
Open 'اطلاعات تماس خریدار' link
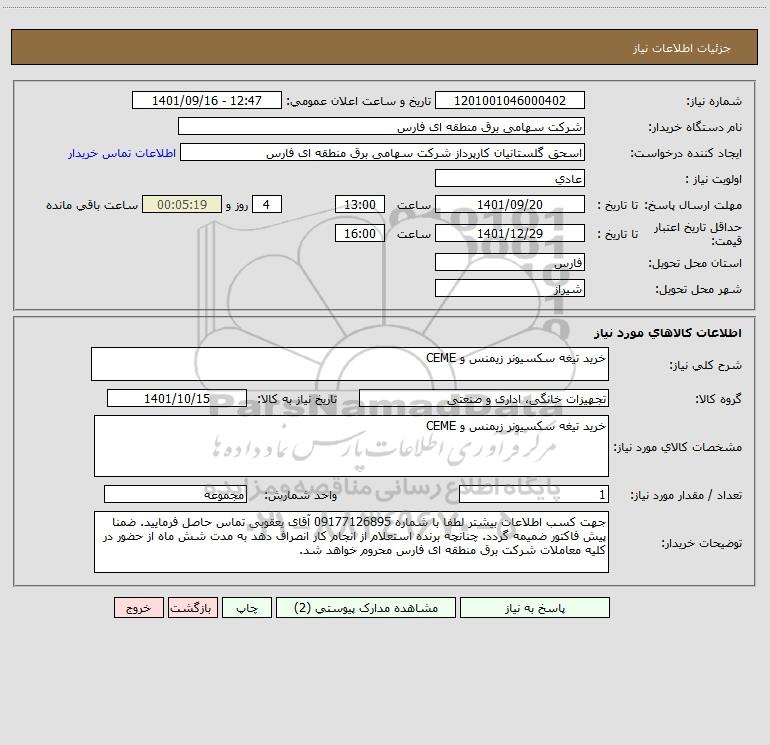pos(122,153)
